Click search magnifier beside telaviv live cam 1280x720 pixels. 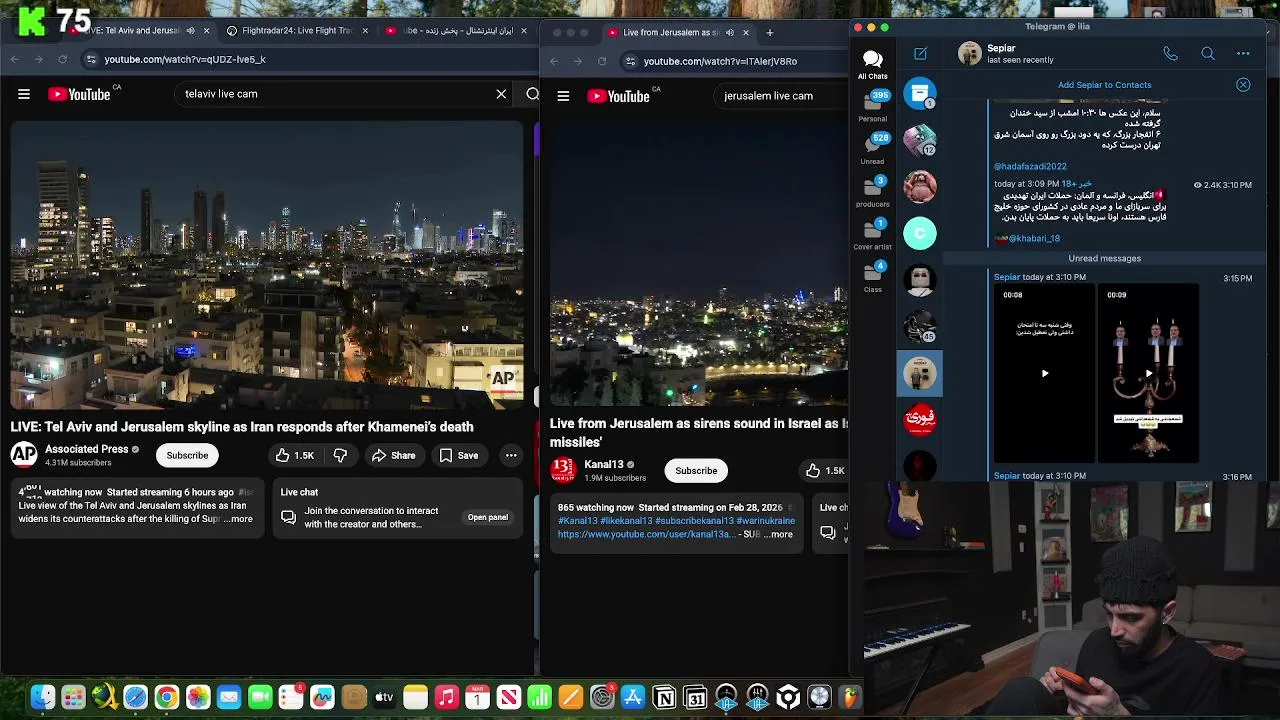point(532,94)
